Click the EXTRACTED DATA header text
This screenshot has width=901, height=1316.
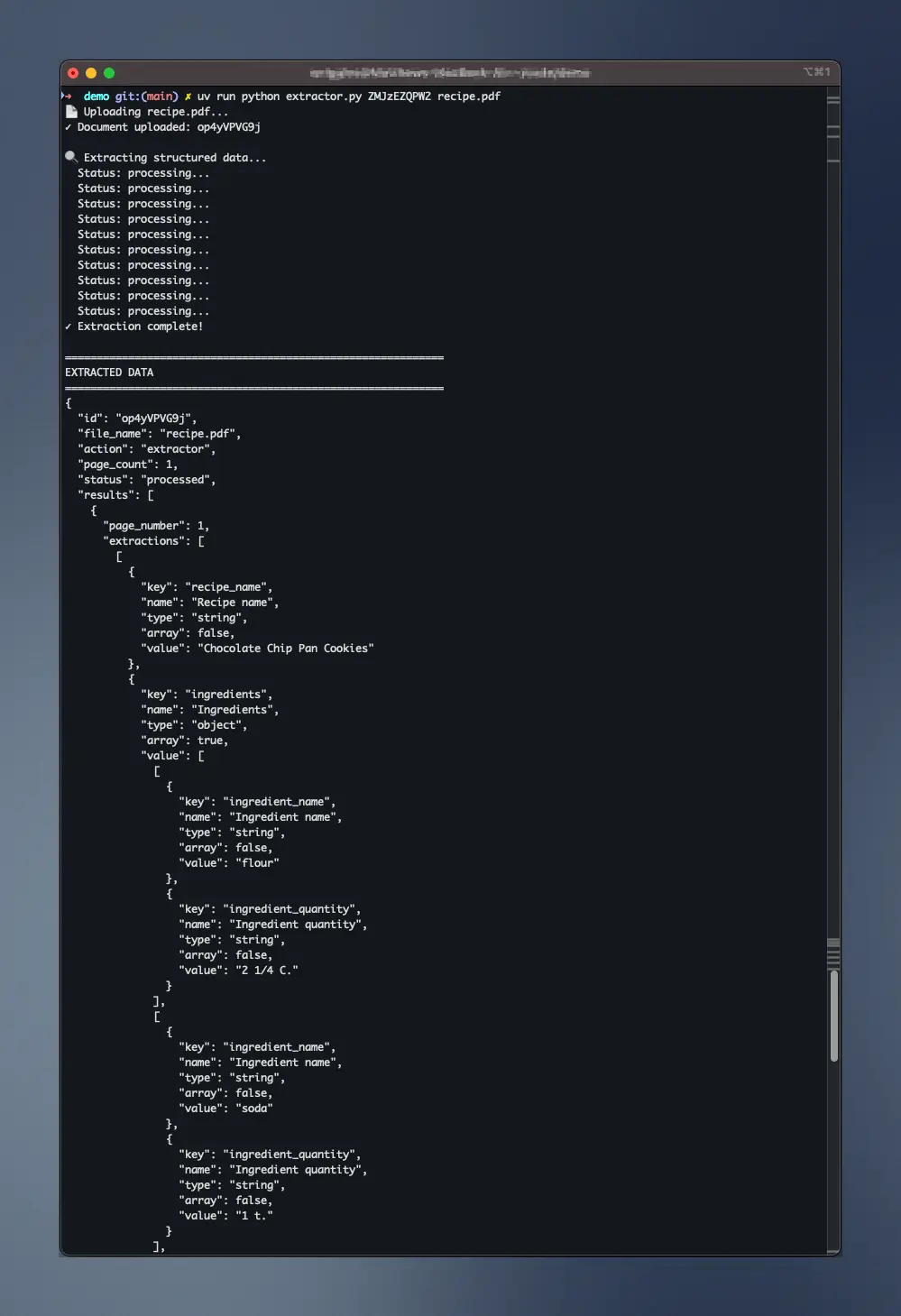108,372
